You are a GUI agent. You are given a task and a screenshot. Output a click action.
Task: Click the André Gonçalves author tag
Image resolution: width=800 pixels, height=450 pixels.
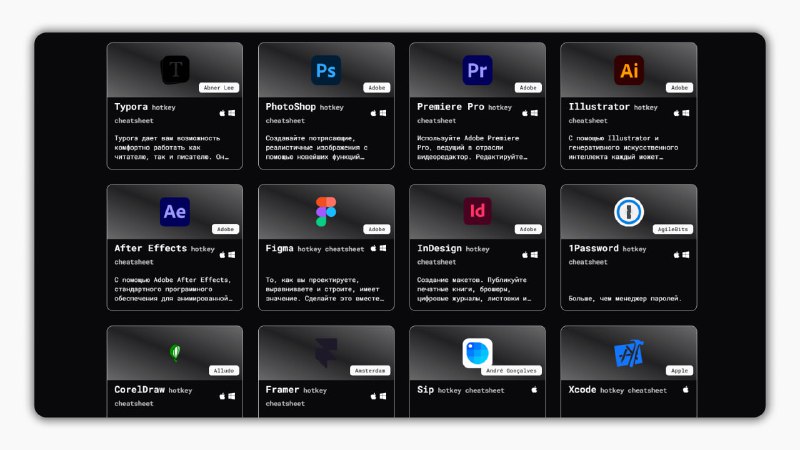(x=511, y=370)
